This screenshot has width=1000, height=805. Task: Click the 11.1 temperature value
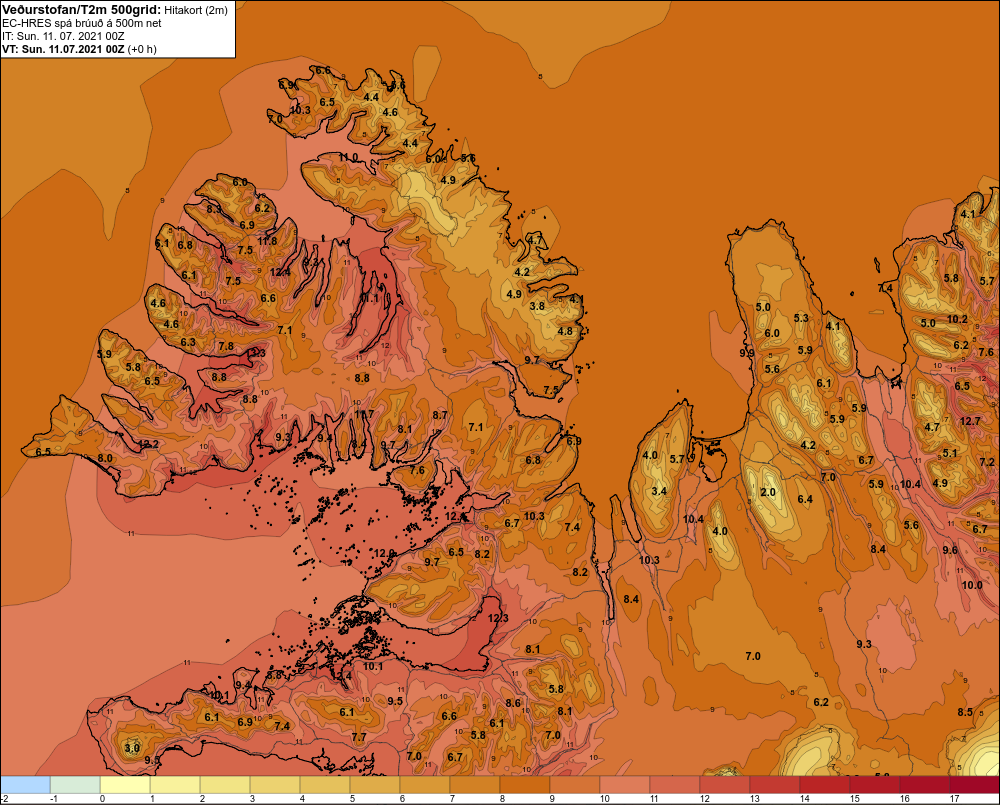369,298
